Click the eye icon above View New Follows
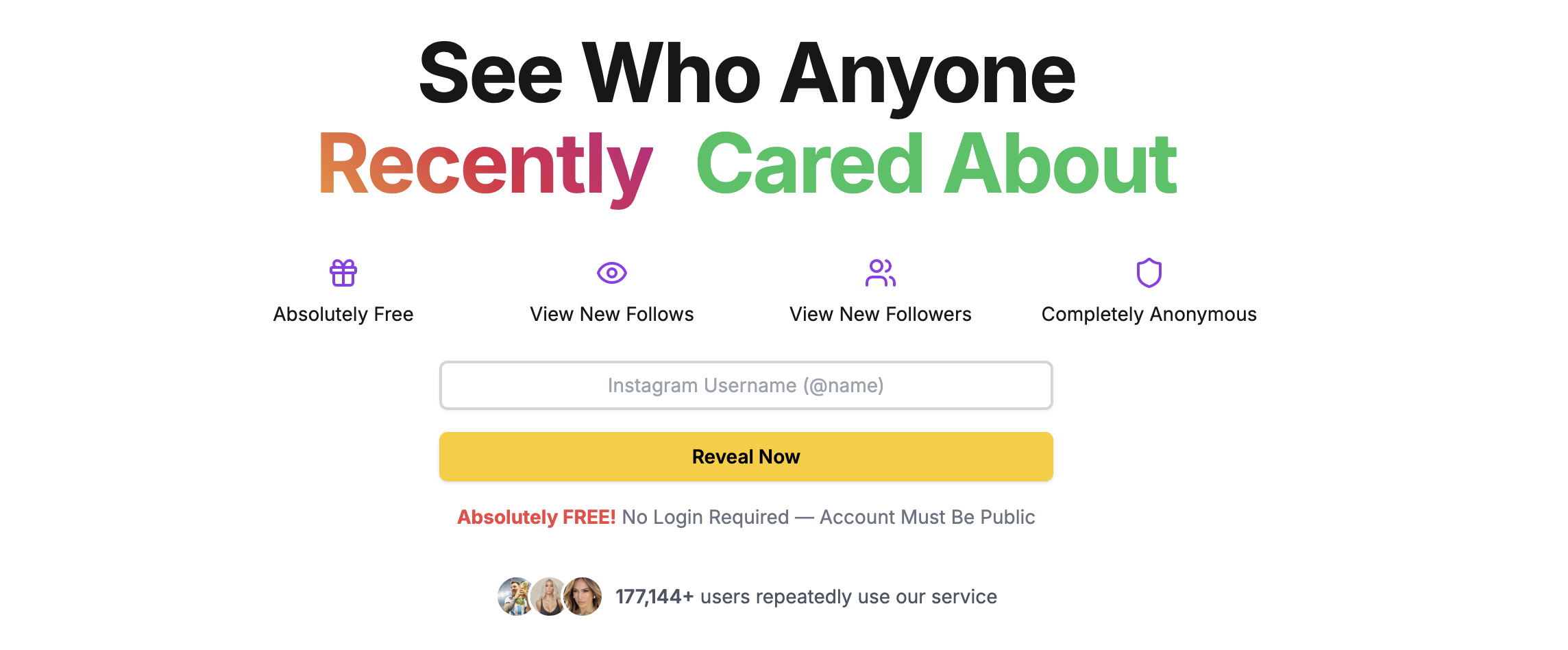Image resolution: width=1568 pixels, height=650 pixels. pos(612,273)
